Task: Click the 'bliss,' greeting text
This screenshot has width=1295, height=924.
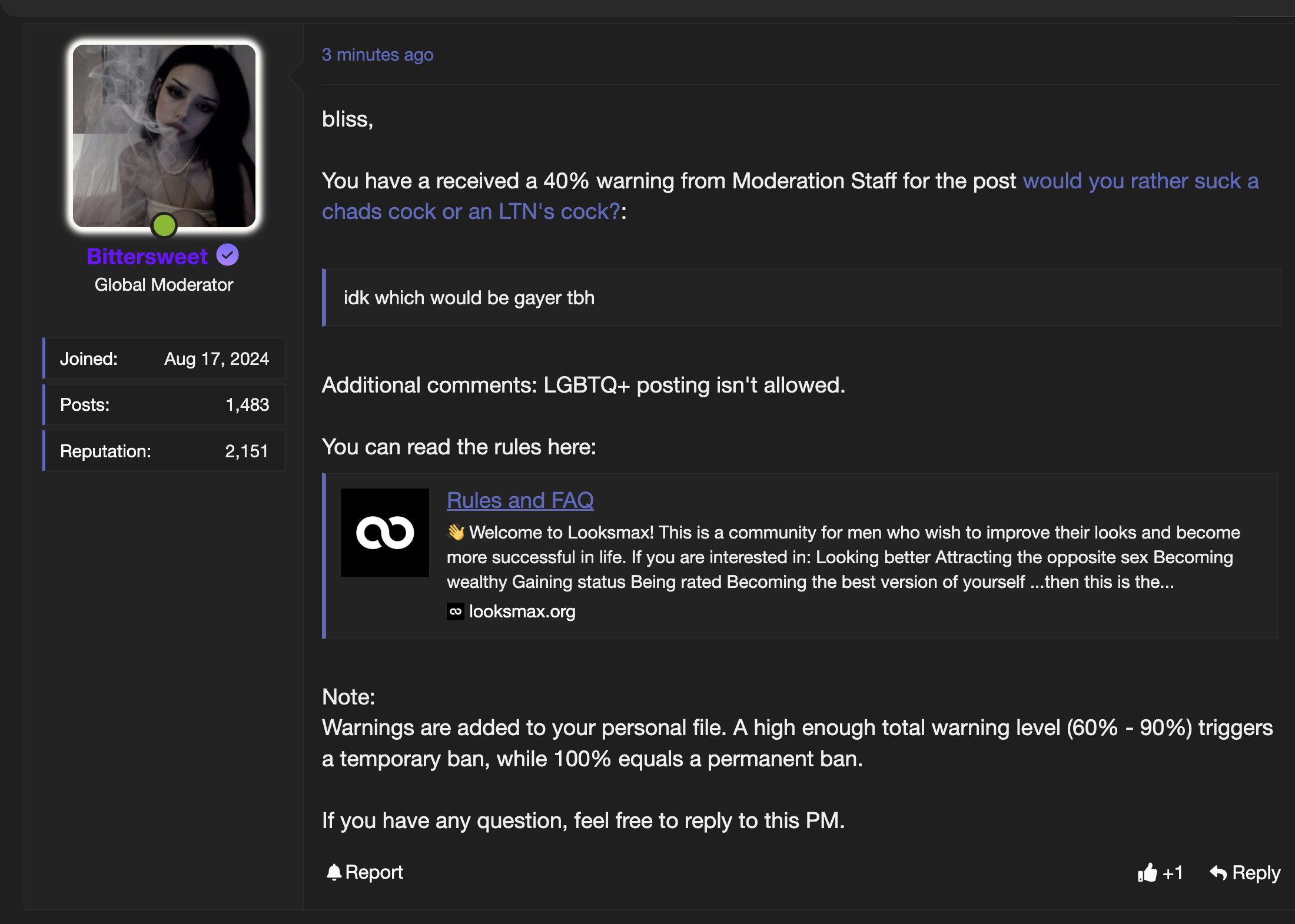Action: (x=348, y=119)
